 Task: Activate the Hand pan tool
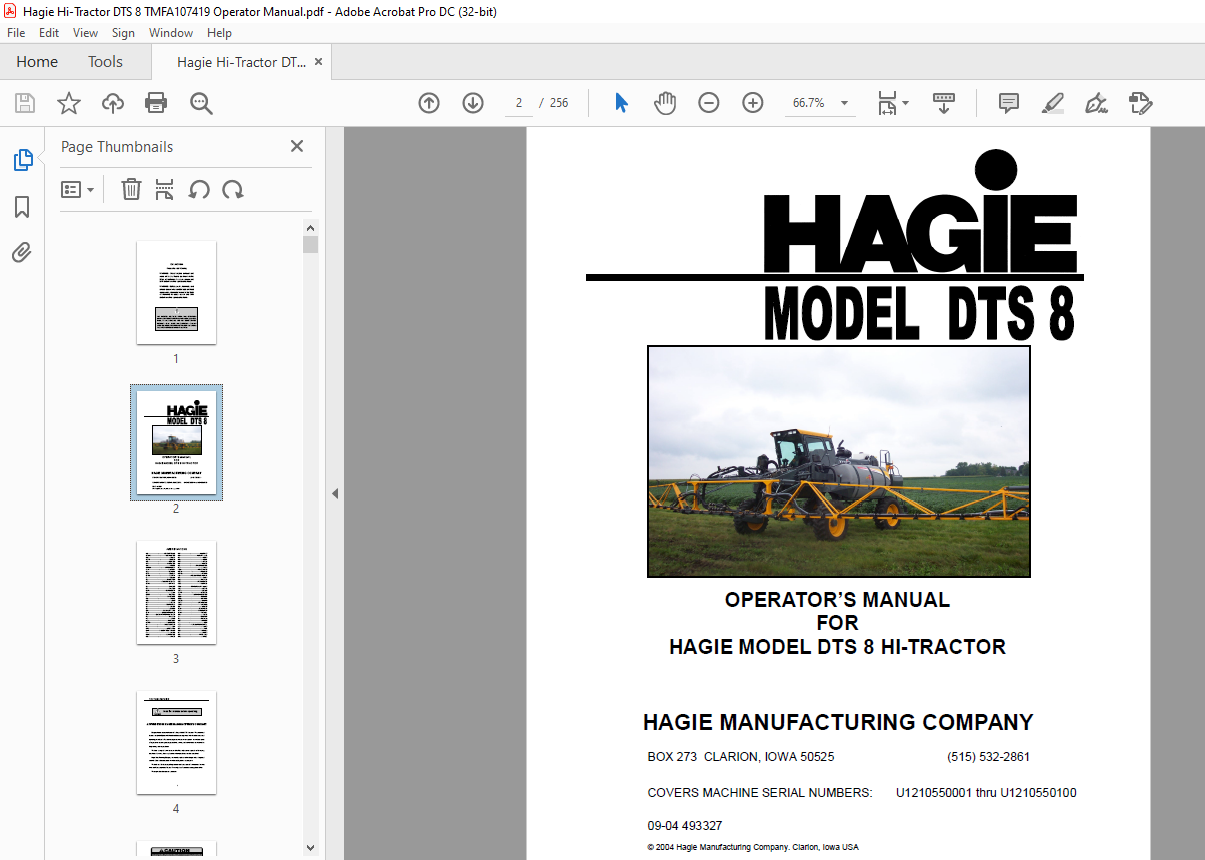coord(665,103)
